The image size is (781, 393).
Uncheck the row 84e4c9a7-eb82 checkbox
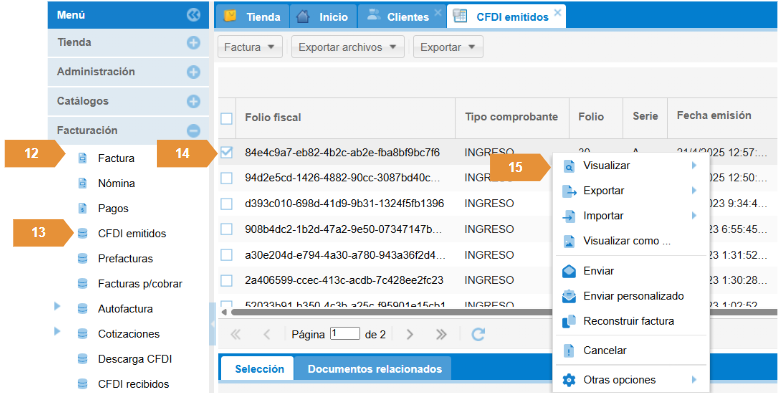[227, 152]
